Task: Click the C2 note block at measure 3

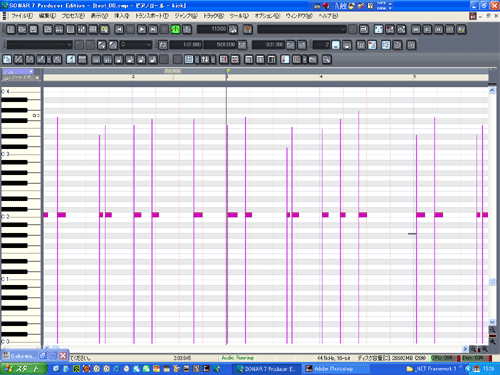Action: click(232, 215)
